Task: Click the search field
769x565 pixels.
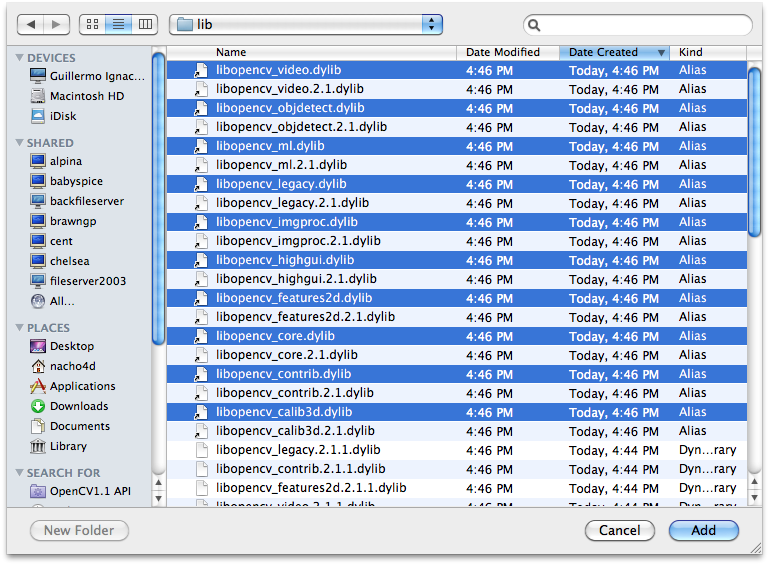Action: pos(638,25)
